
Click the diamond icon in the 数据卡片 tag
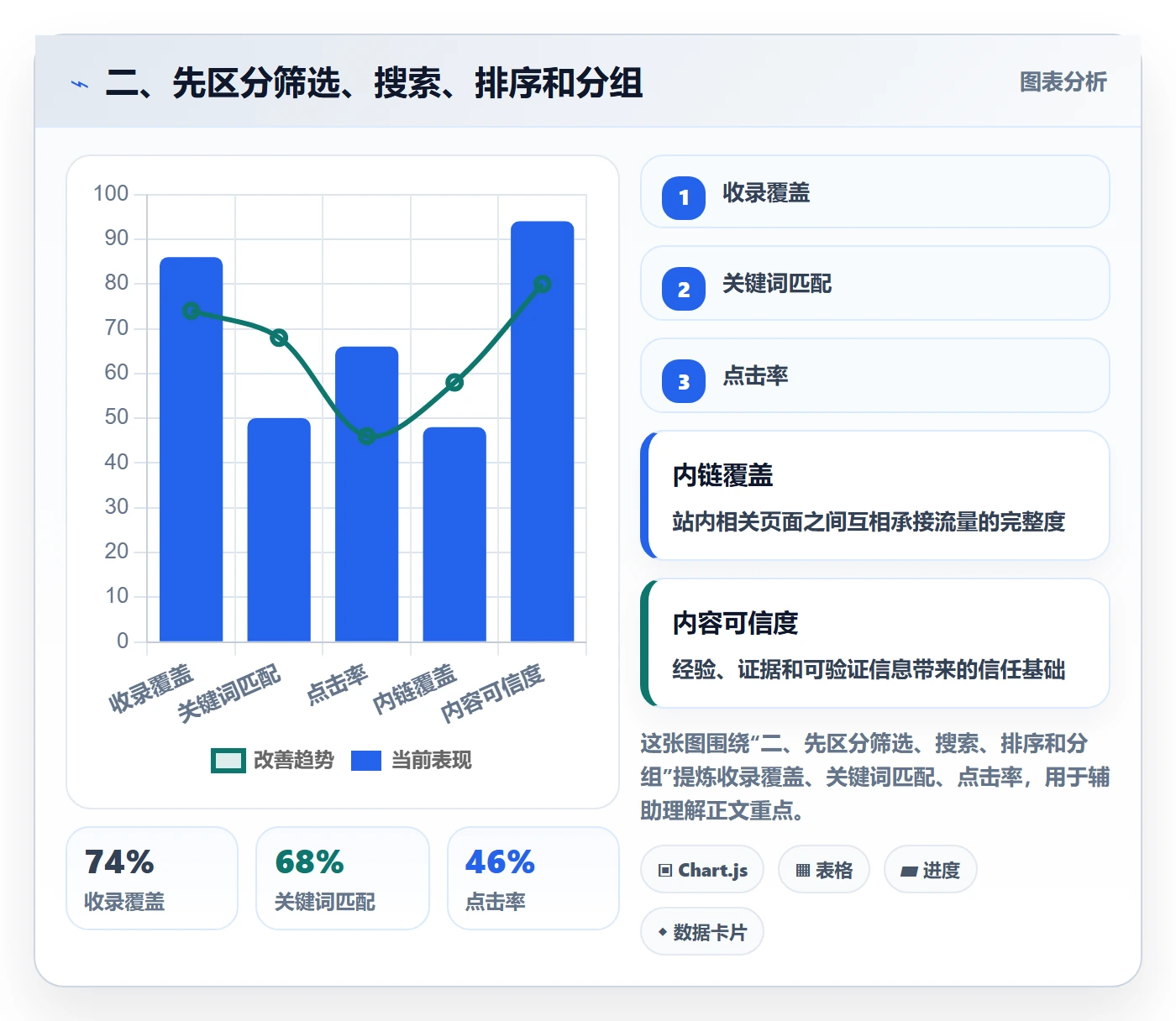point(663,932)
